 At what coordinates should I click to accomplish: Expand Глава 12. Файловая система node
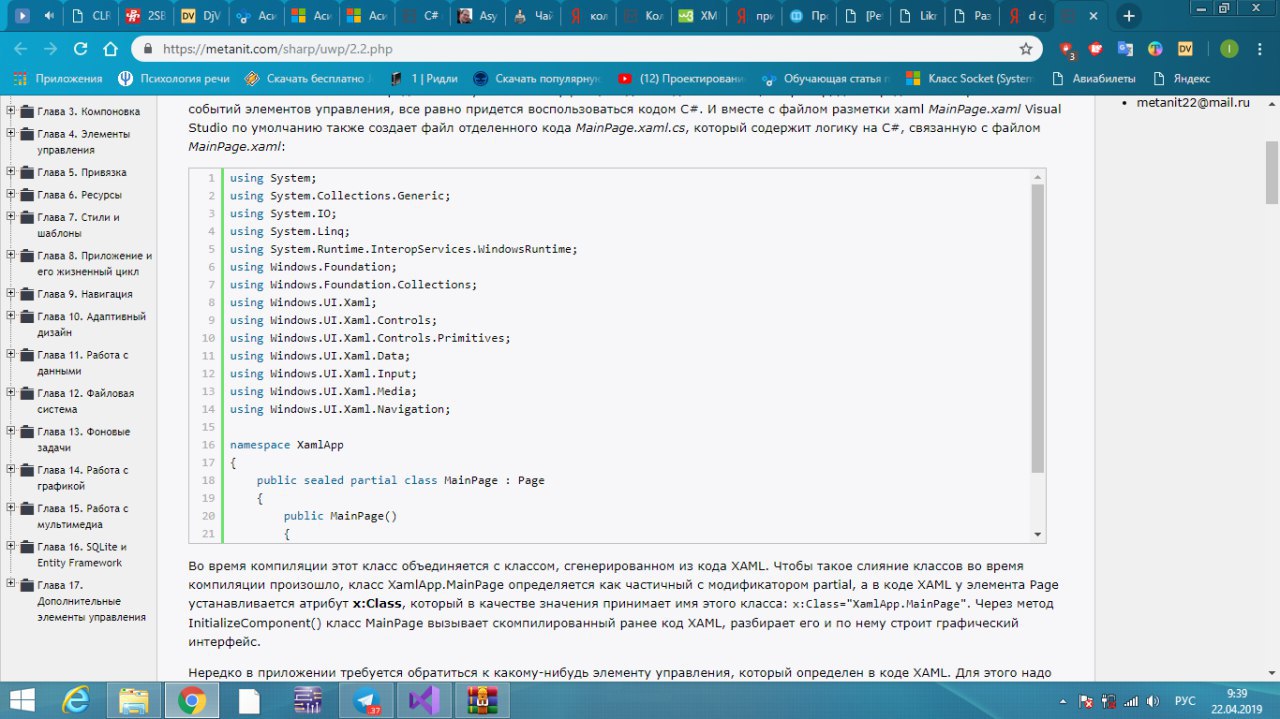click(x=11, y=393)
